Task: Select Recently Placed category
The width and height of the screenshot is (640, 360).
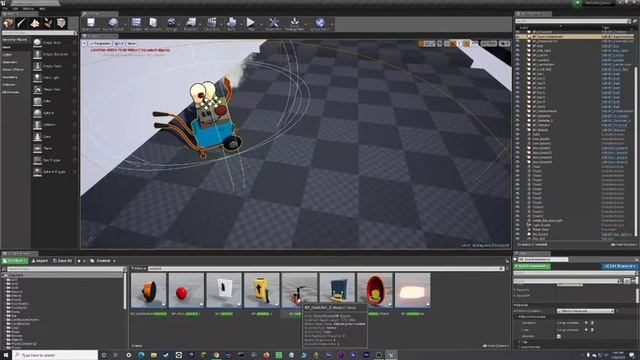Action: point(15,40)
